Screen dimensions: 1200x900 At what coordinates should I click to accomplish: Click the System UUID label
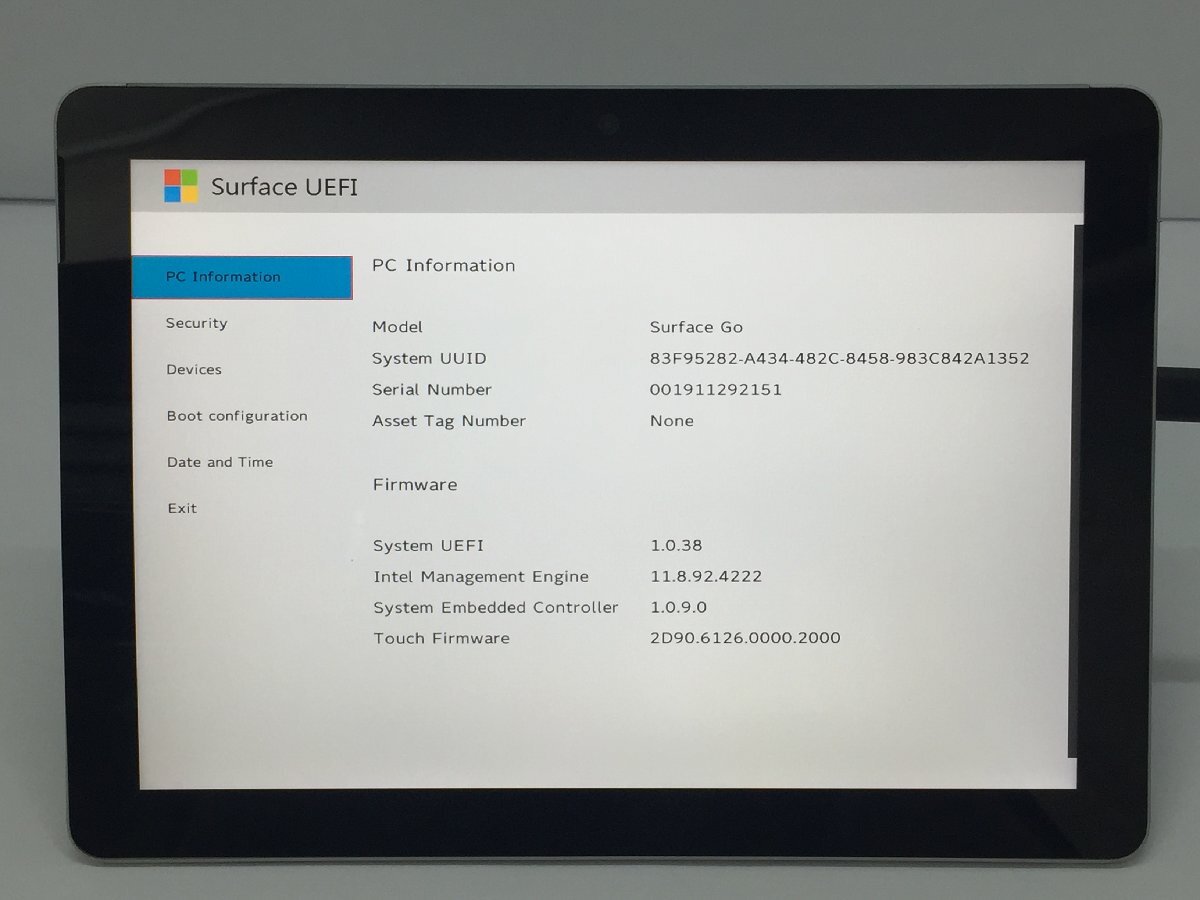coord(429,358)
